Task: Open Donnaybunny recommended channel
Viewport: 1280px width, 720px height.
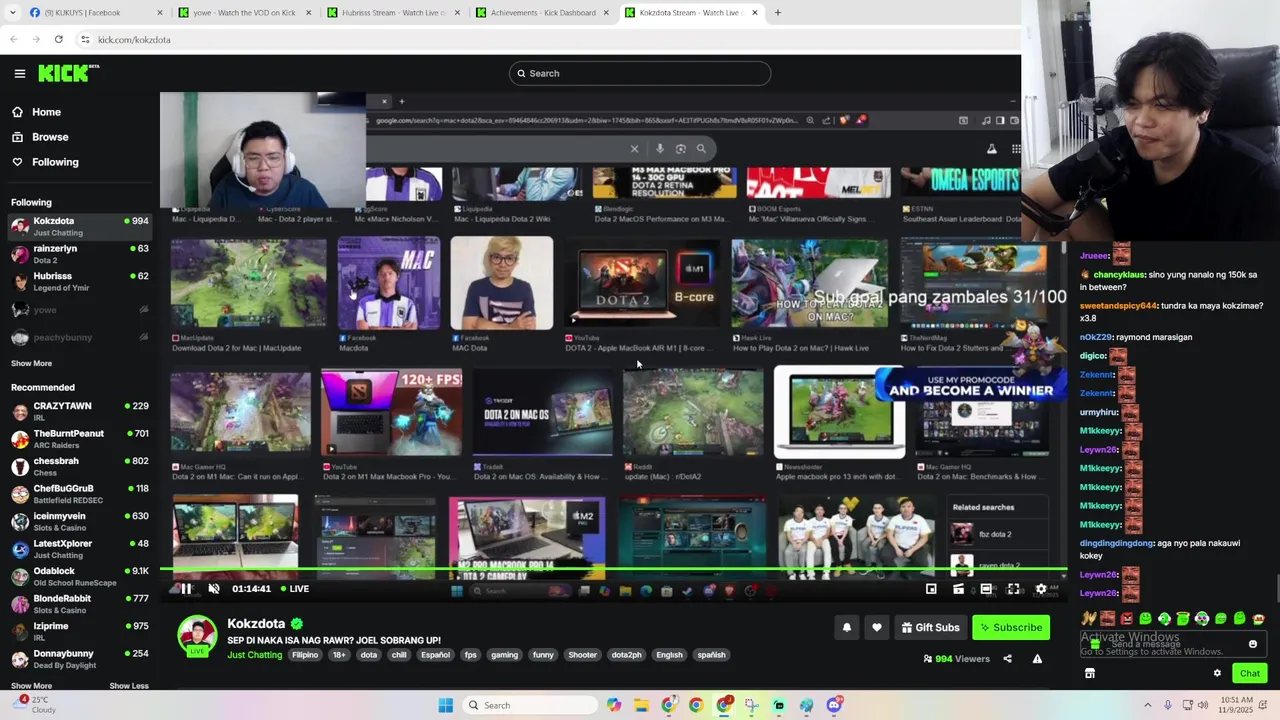Action: pyautogui.click(x=80, y=659)
